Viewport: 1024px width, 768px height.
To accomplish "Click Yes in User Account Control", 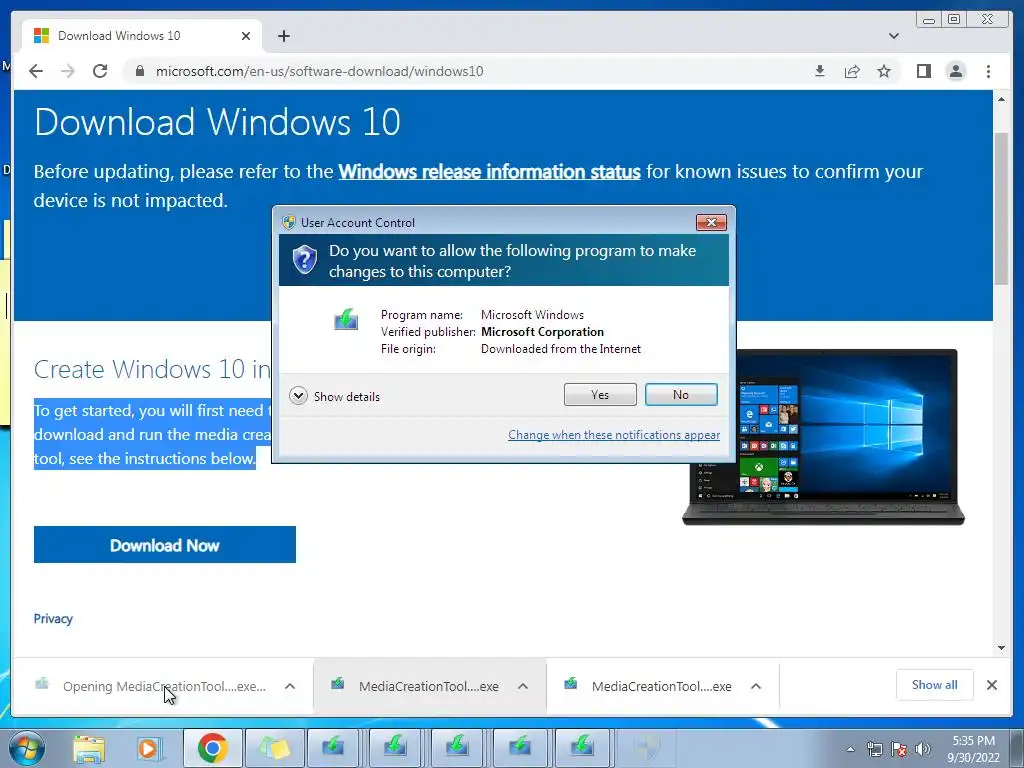I will (600, 394).
